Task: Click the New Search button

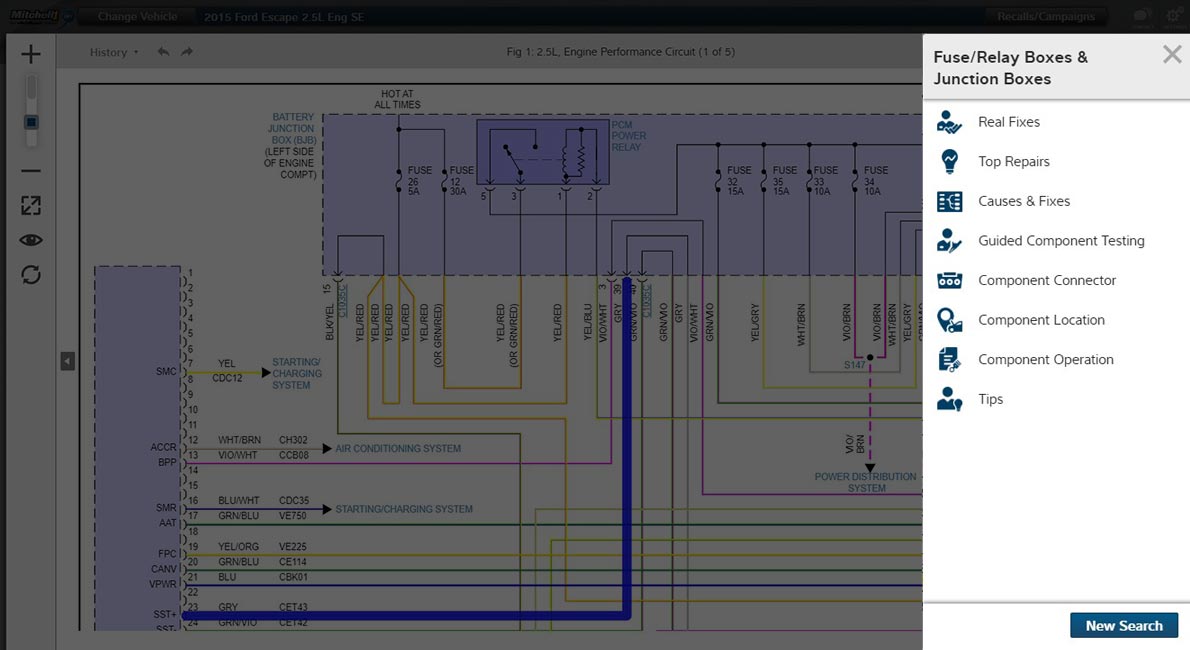Action: coord(1124,626)
